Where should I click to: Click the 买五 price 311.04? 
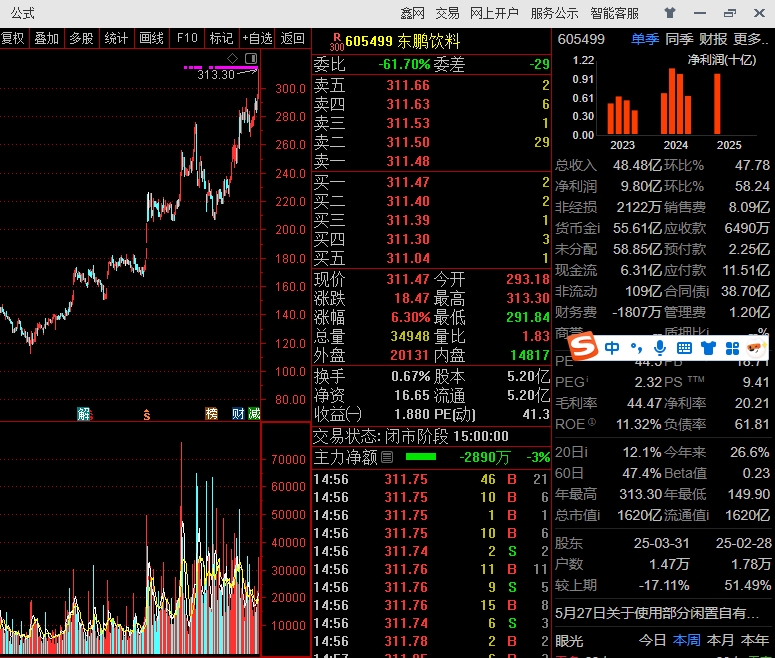tap(408, 258)
